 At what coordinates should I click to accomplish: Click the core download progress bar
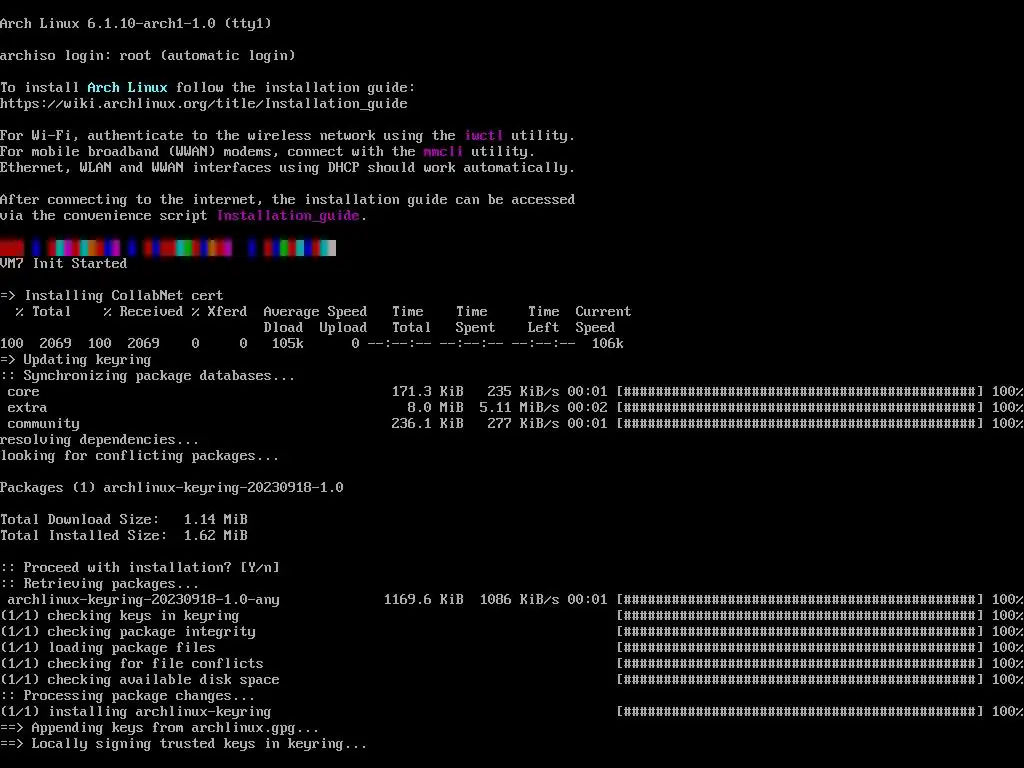[800, 392]
